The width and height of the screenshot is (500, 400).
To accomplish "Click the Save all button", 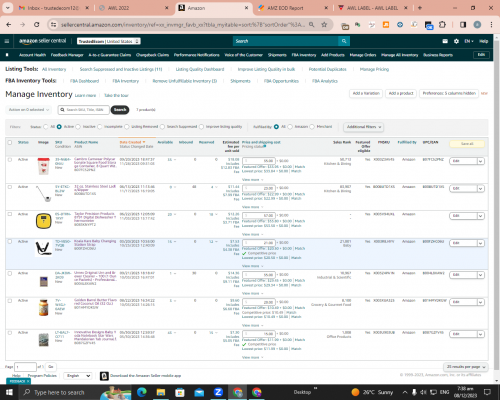I will 467,144.
